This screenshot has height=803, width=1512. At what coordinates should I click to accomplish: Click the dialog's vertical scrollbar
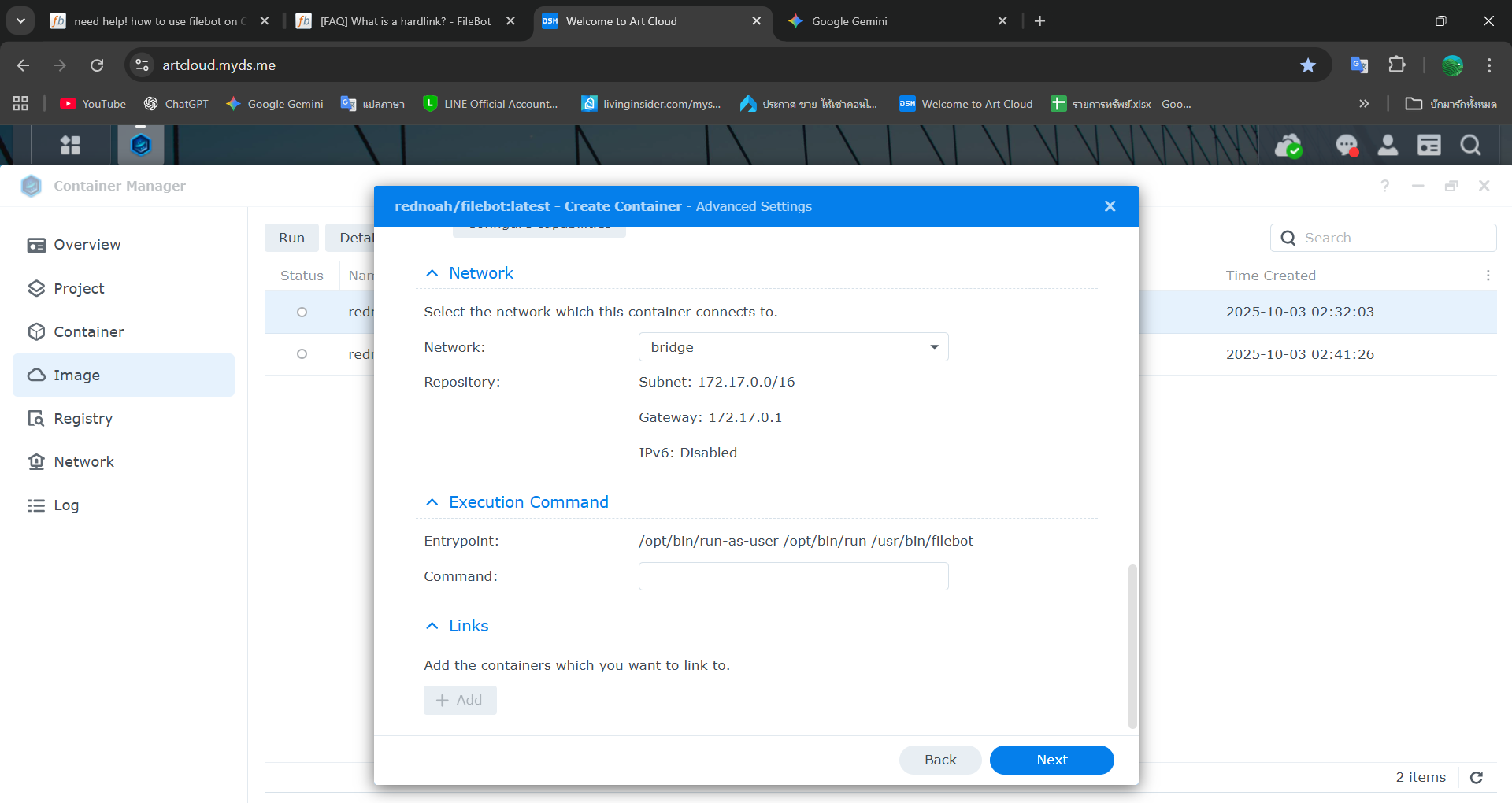pos(1132,646)
